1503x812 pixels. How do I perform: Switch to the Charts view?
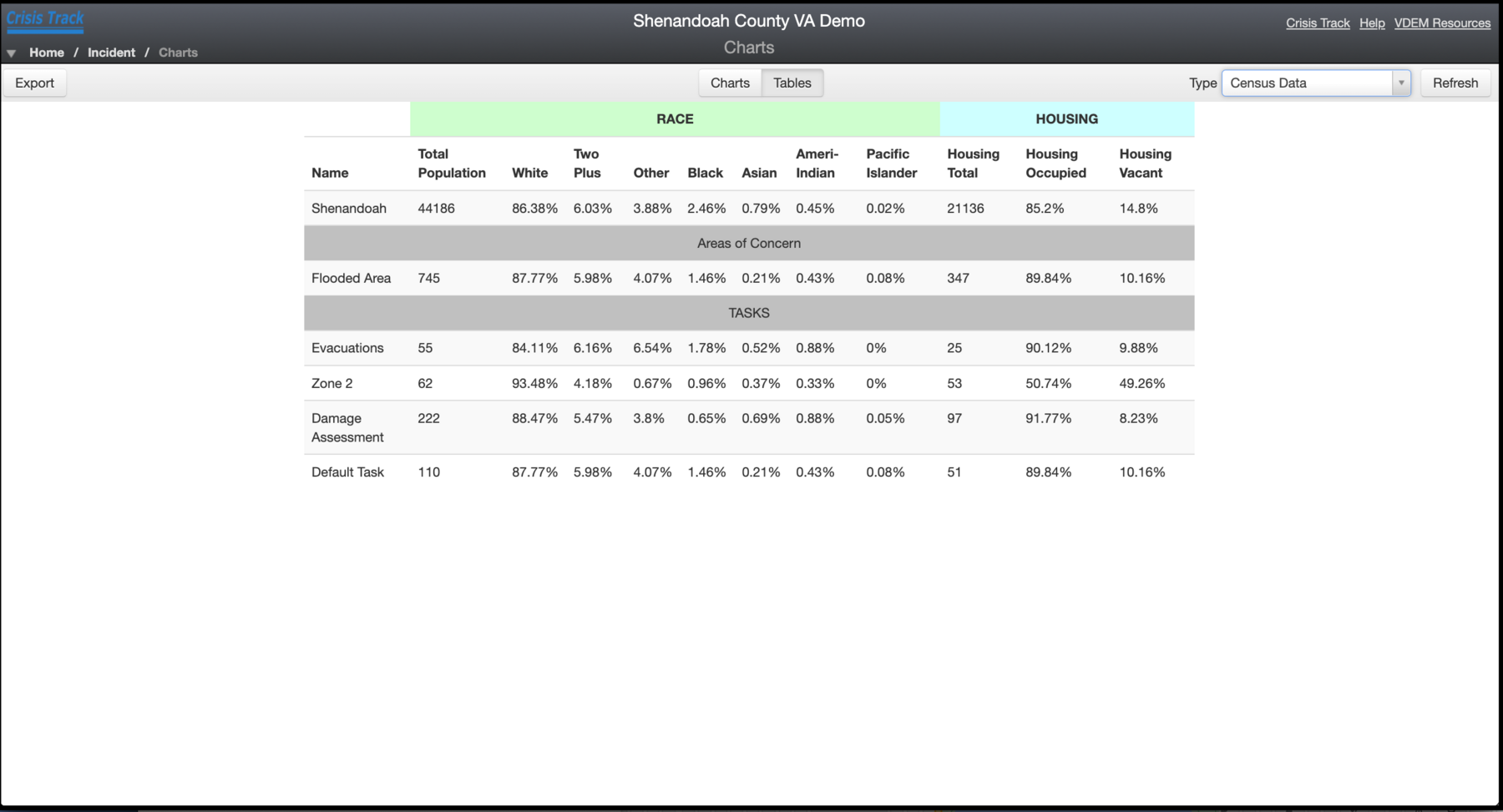coord(729,83)
